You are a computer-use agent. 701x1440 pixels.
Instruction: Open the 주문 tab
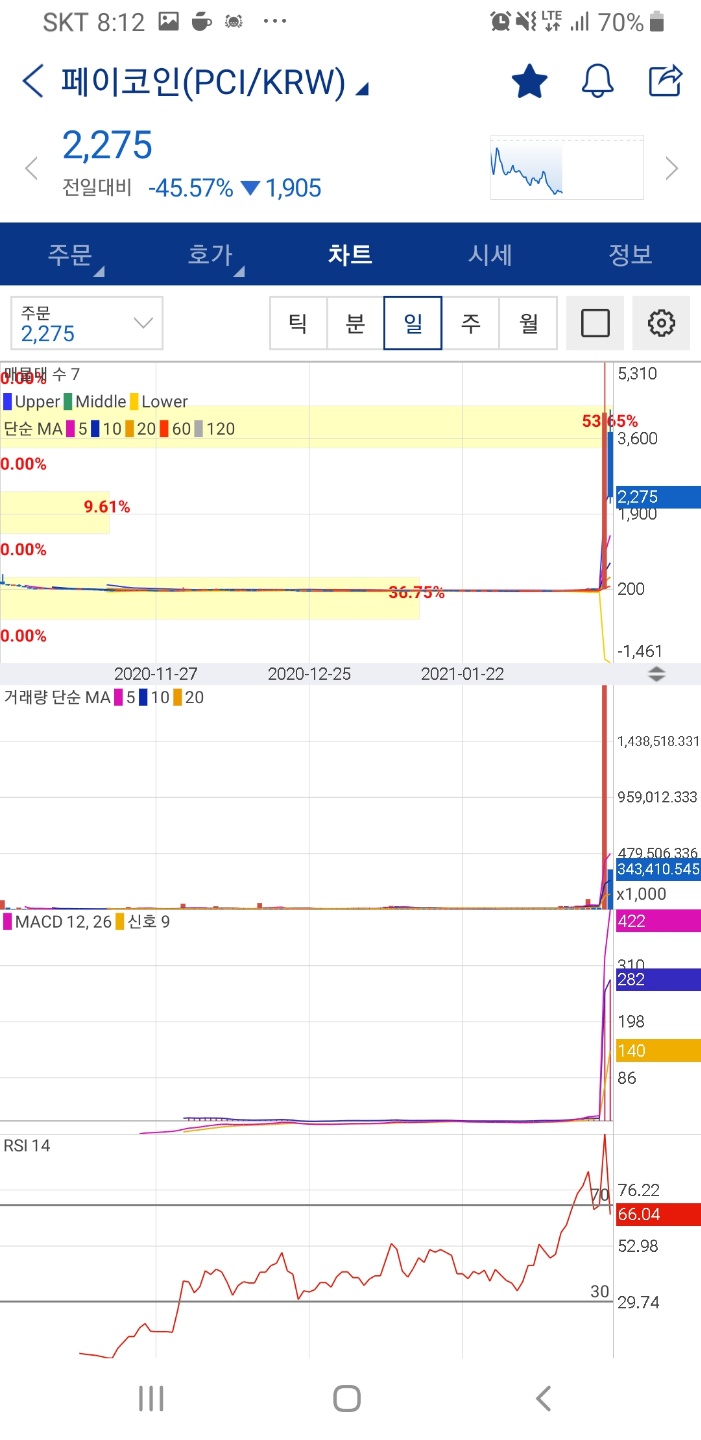pos(70,255)
